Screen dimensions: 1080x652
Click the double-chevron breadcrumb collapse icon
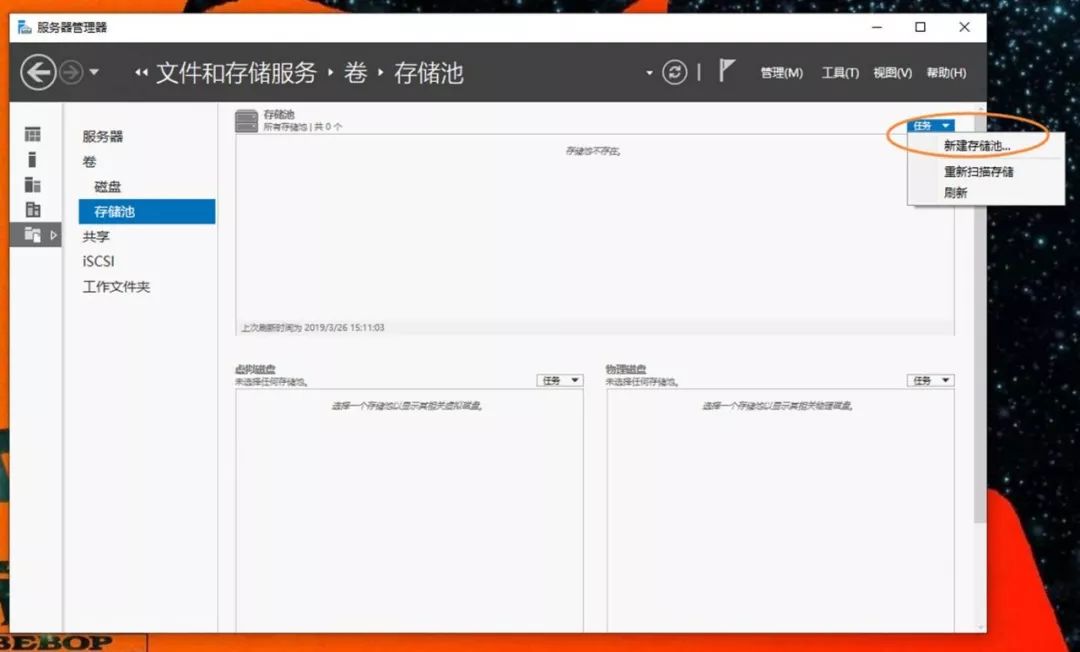pyautogui.click(x=141, y=72)
